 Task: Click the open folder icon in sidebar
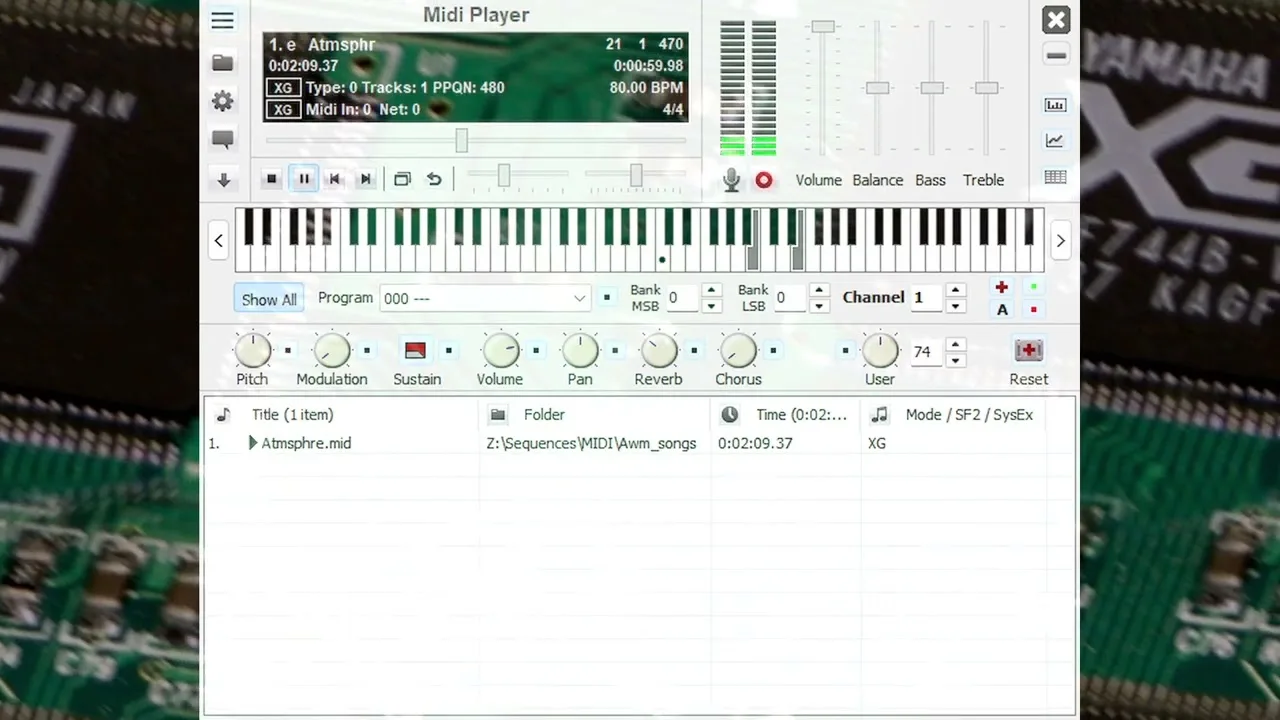pyautogui.click(x=222, y=63)
